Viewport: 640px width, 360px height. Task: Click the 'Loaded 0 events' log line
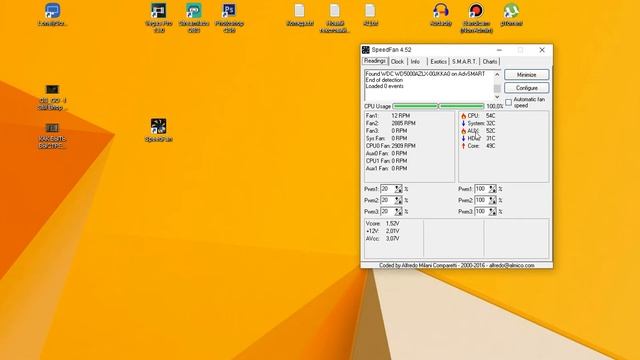click(x=384, y=86)
